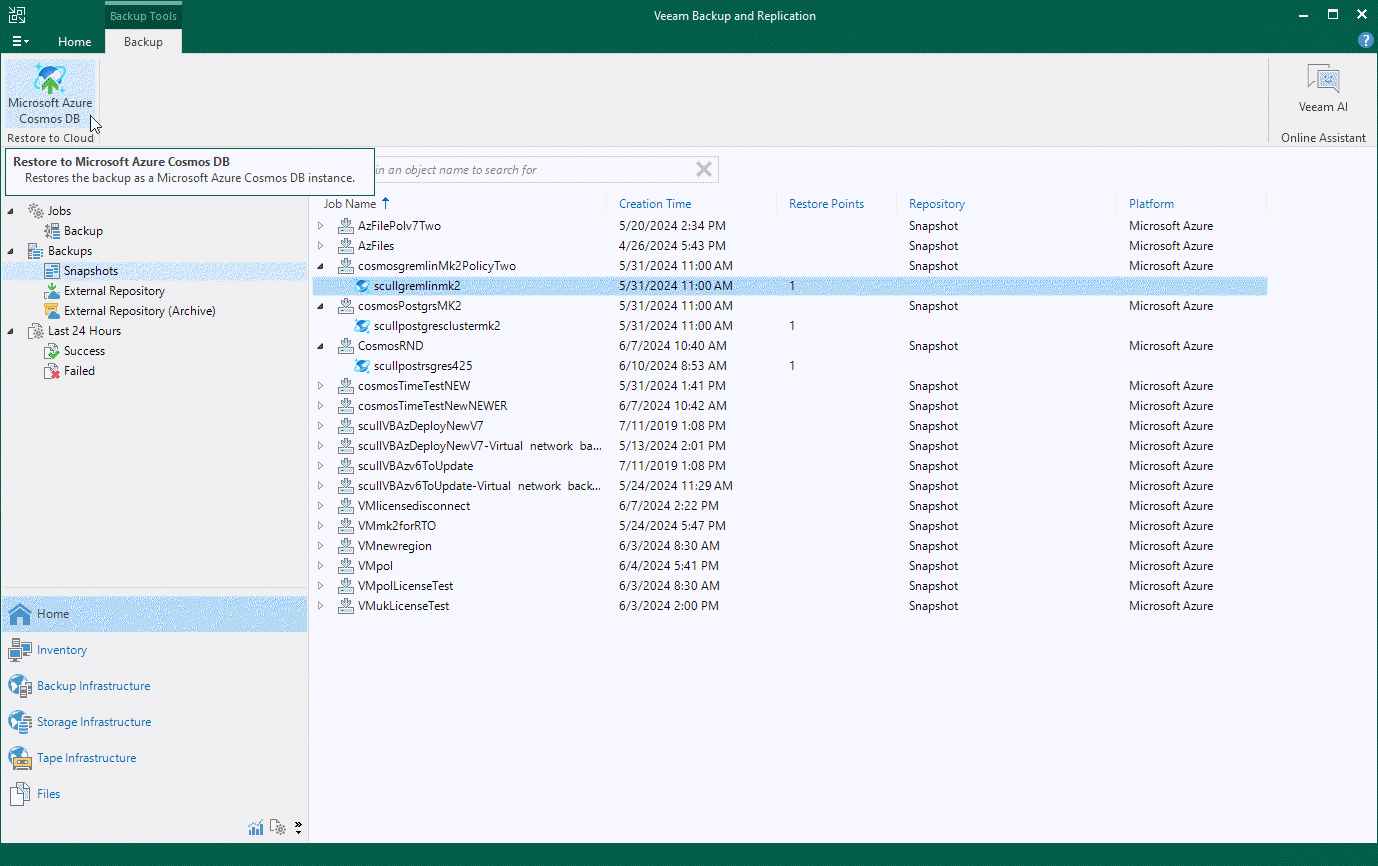Open the Success results item
Screen dimensions: 1378x866
(84, 351)
